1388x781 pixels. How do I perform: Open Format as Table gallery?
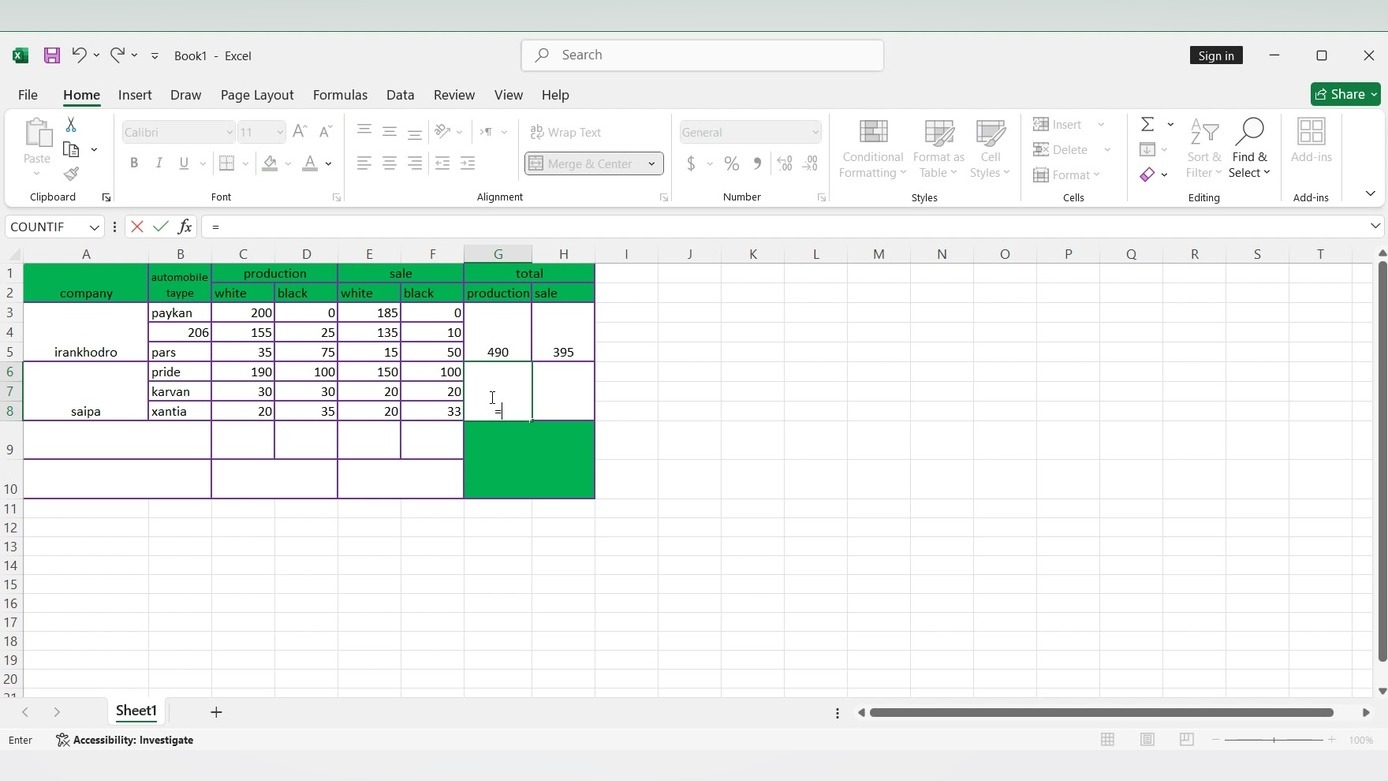point(938,149)
